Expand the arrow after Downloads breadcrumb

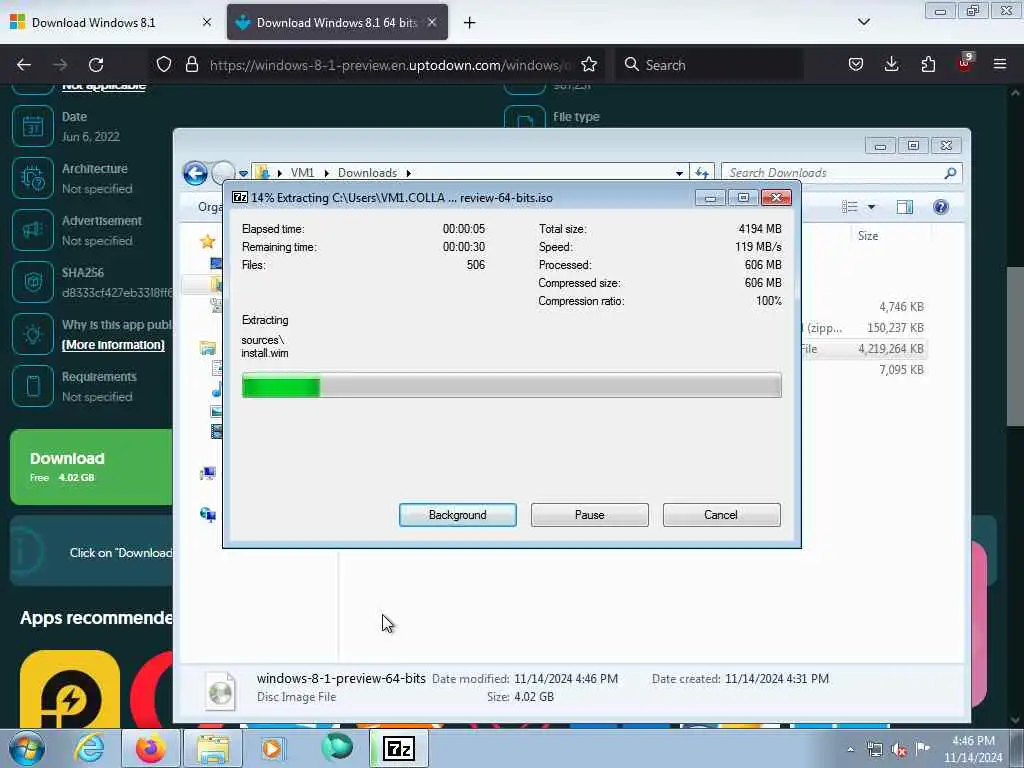click(x=409, y=173)
